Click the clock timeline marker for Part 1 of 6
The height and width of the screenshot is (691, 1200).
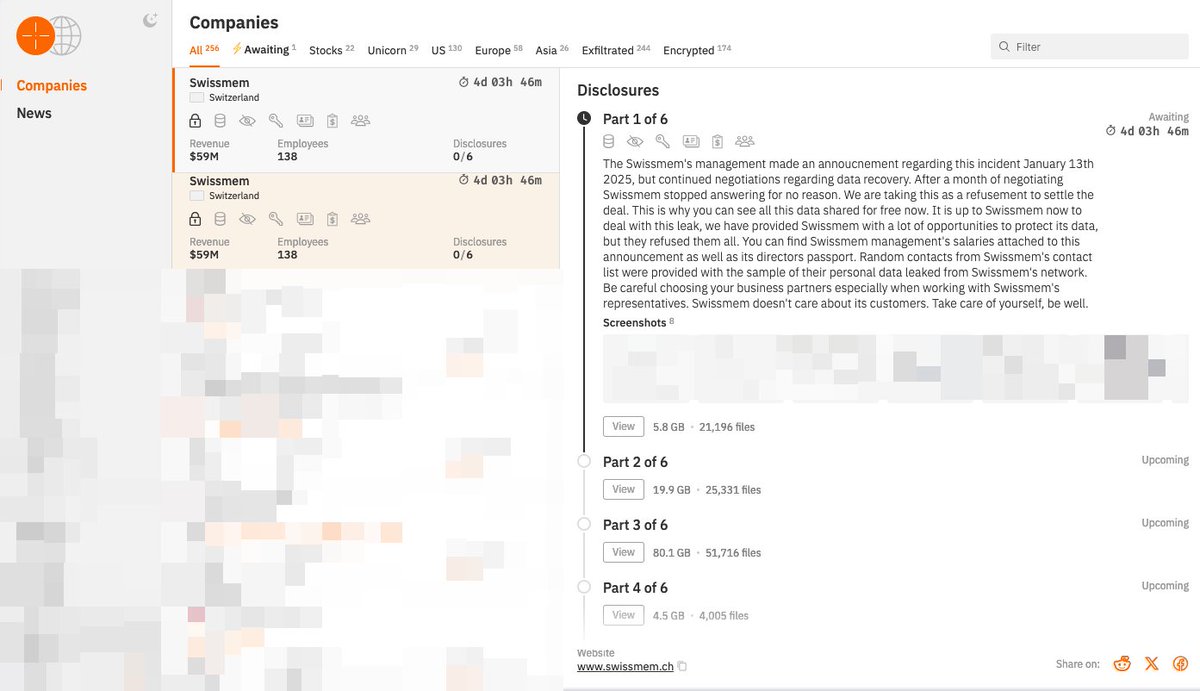[584, 118]
